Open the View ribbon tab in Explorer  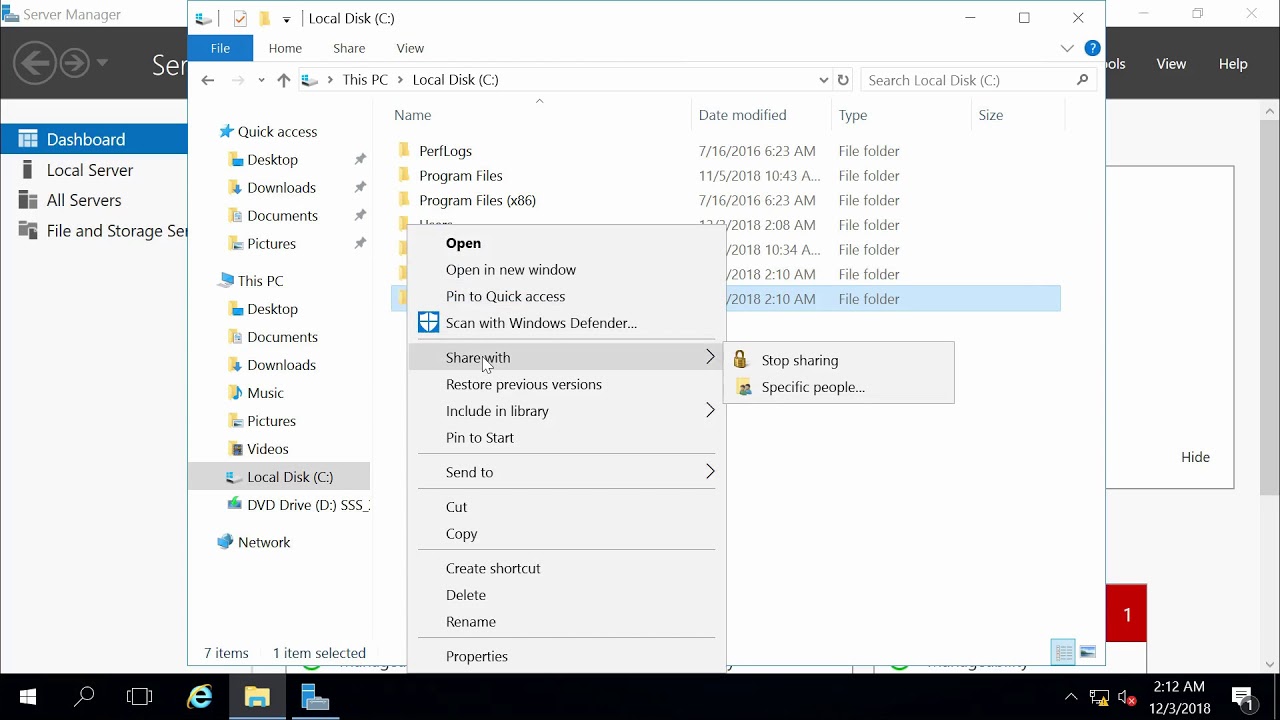click(x=410, y=48)
